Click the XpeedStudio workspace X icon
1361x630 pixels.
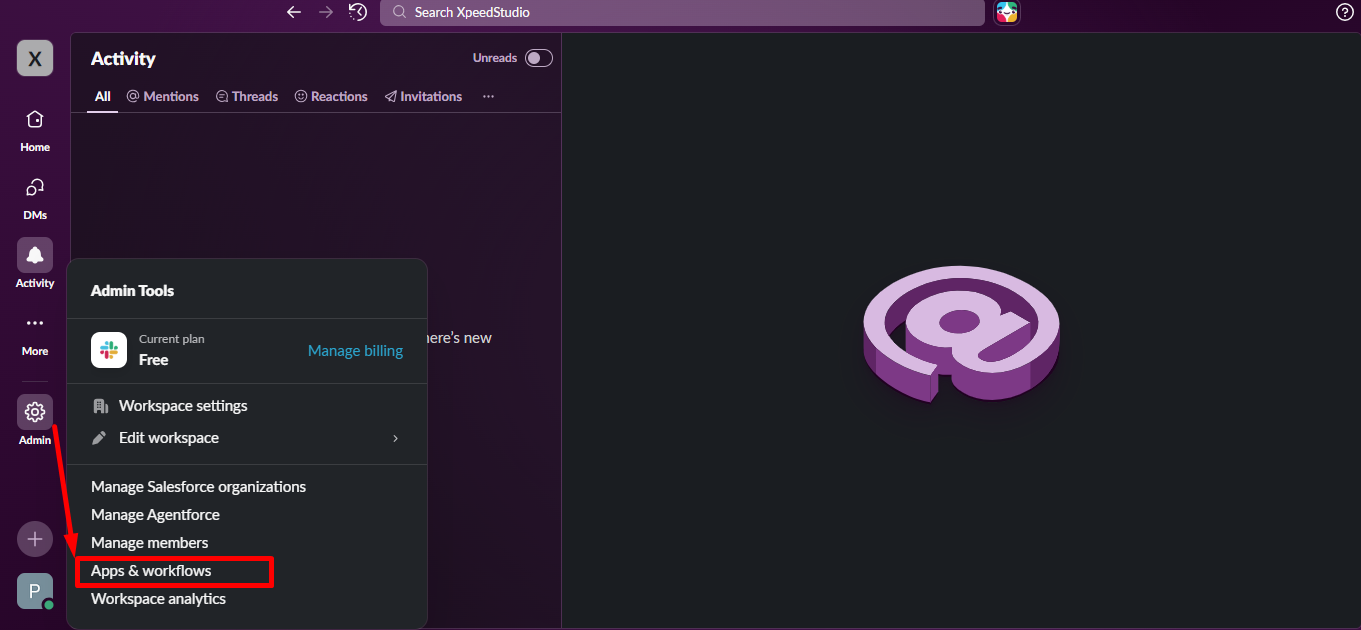click(x=34, y=58)
